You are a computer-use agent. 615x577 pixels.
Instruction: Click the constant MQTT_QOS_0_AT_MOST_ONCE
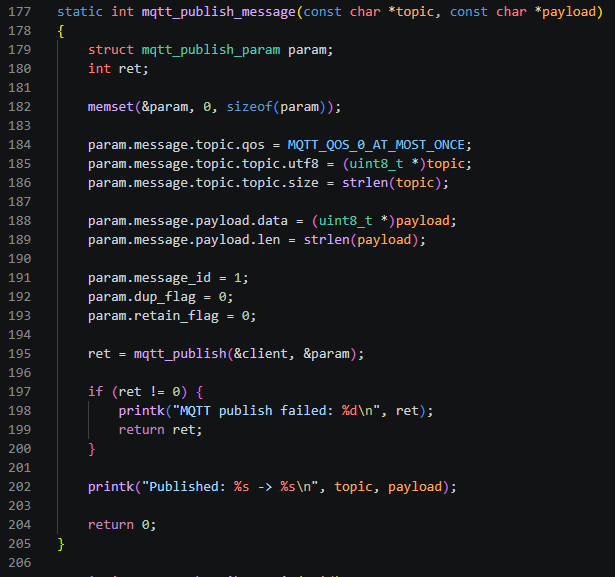376,145
